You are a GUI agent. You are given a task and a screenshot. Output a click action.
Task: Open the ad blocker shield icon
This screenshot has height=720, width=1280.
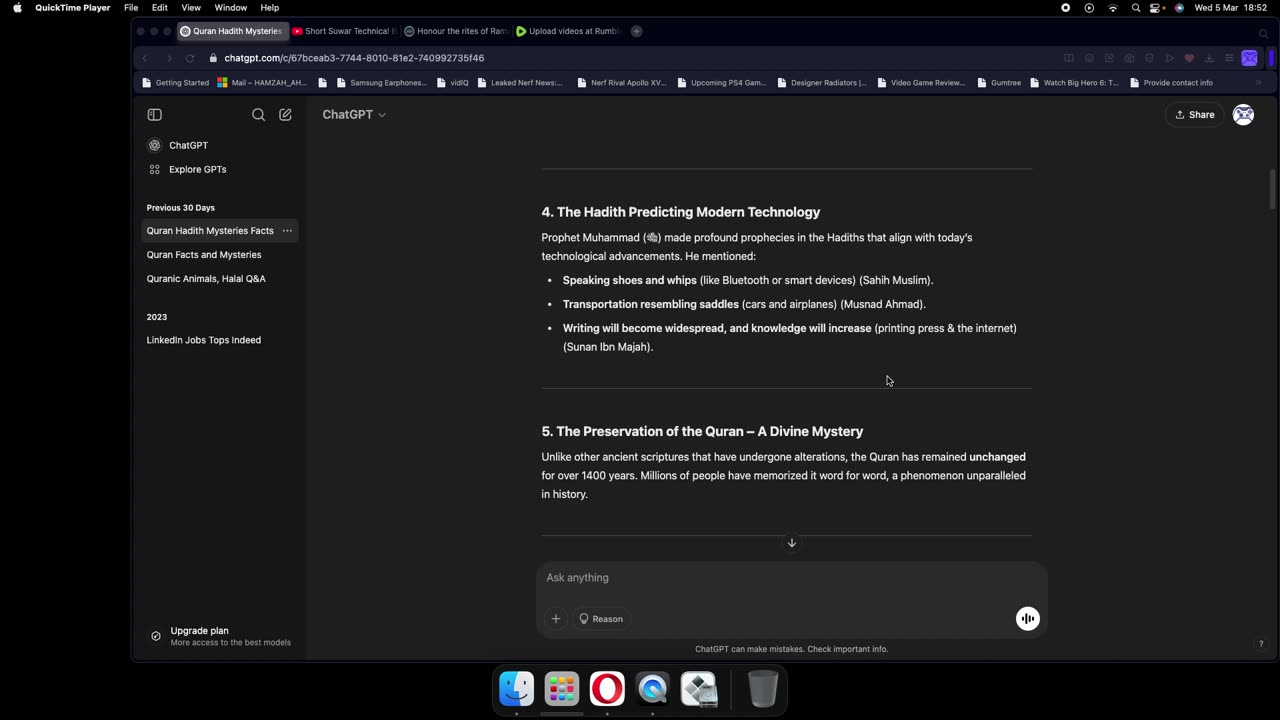tap(1149, 58)
